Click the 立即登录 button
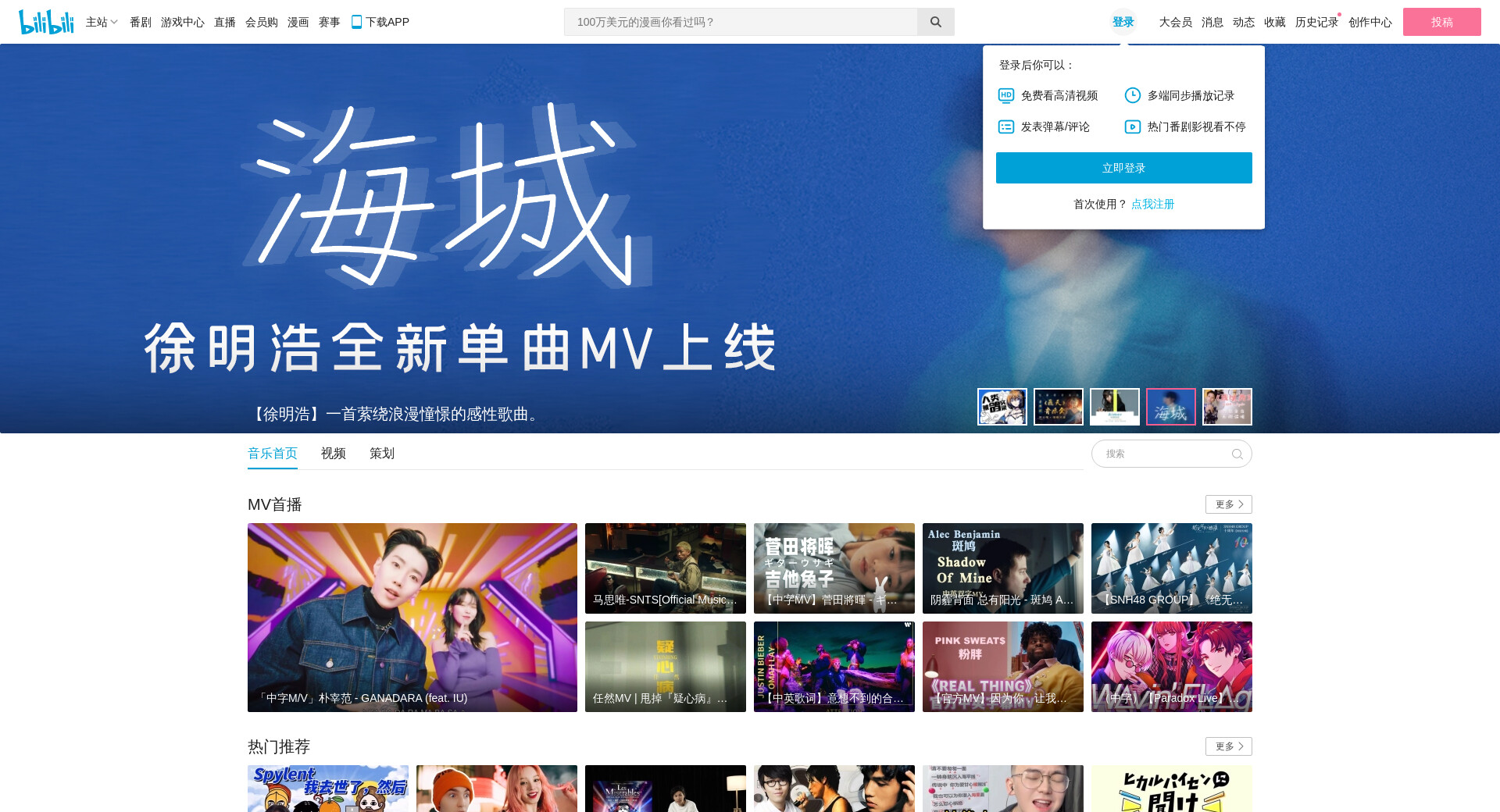Viewport: 1500px width, 812px height. click(x=1123, y=168)
